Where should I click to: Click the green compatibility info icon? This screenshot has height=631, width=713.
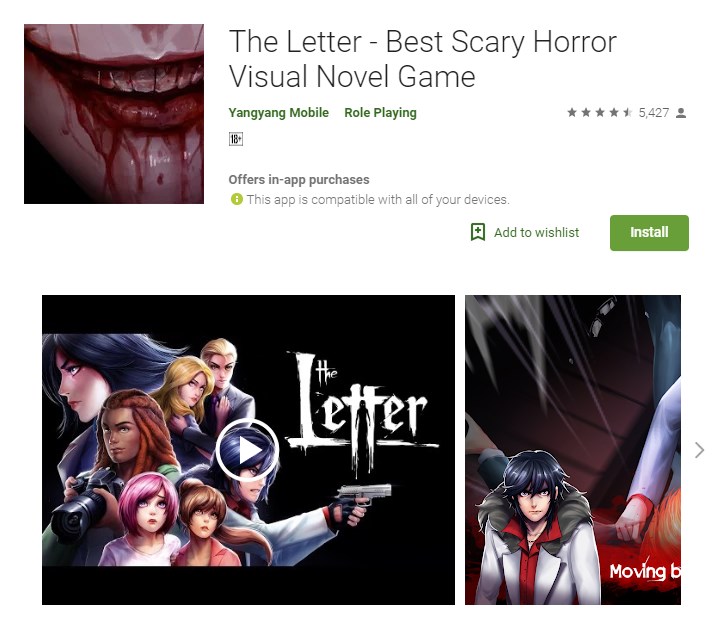click(236, 199)
